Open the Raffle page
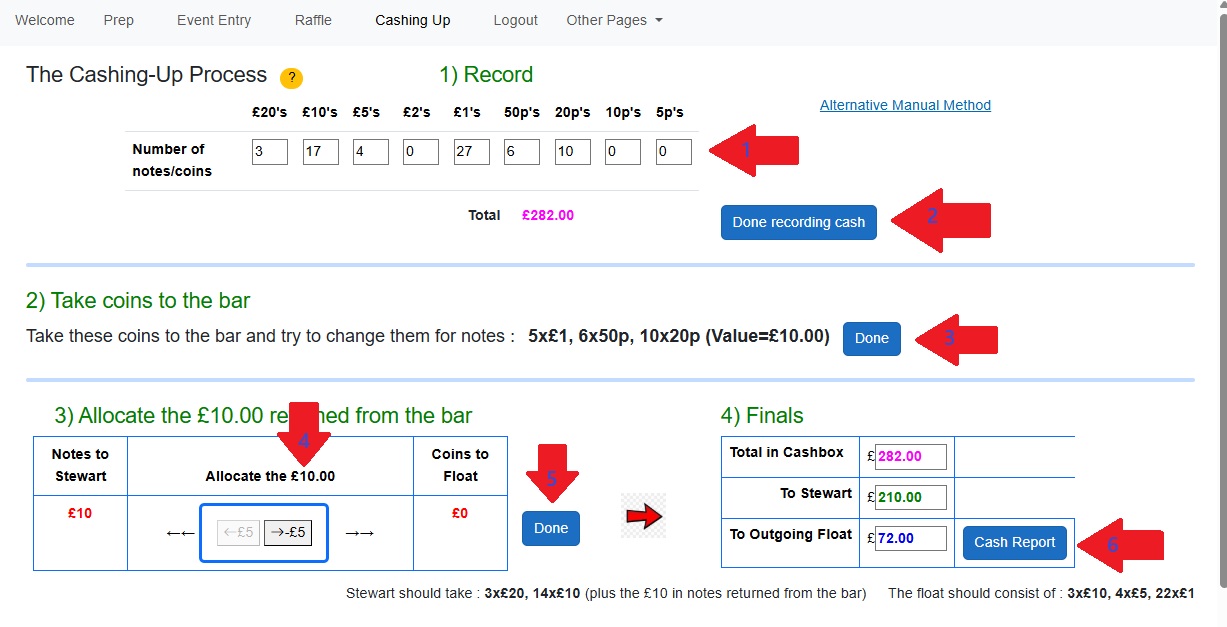The image size is (1227, 627). [313, 20]
